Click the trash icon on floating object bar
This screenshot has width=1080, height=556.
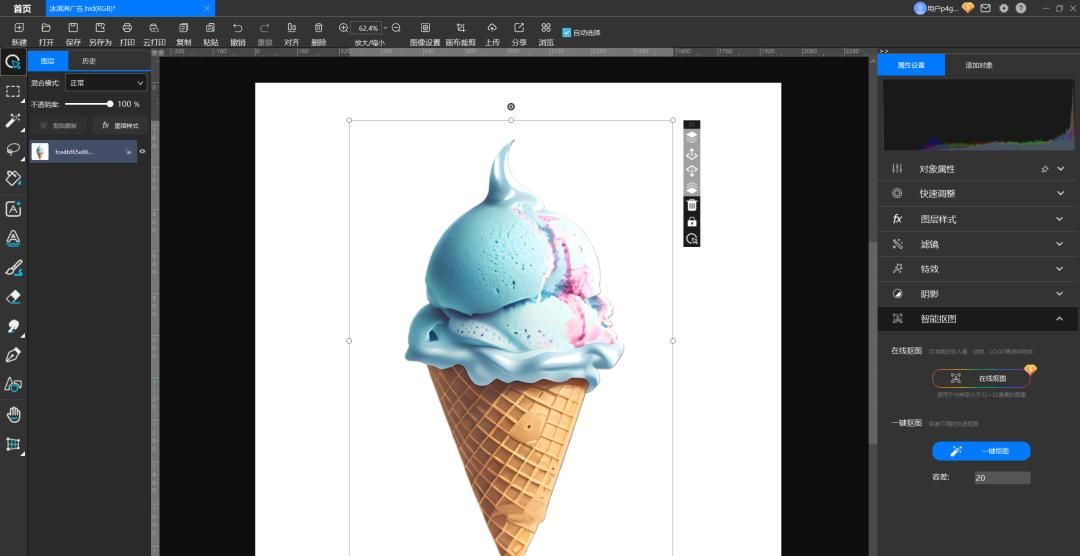coord(692,205)
